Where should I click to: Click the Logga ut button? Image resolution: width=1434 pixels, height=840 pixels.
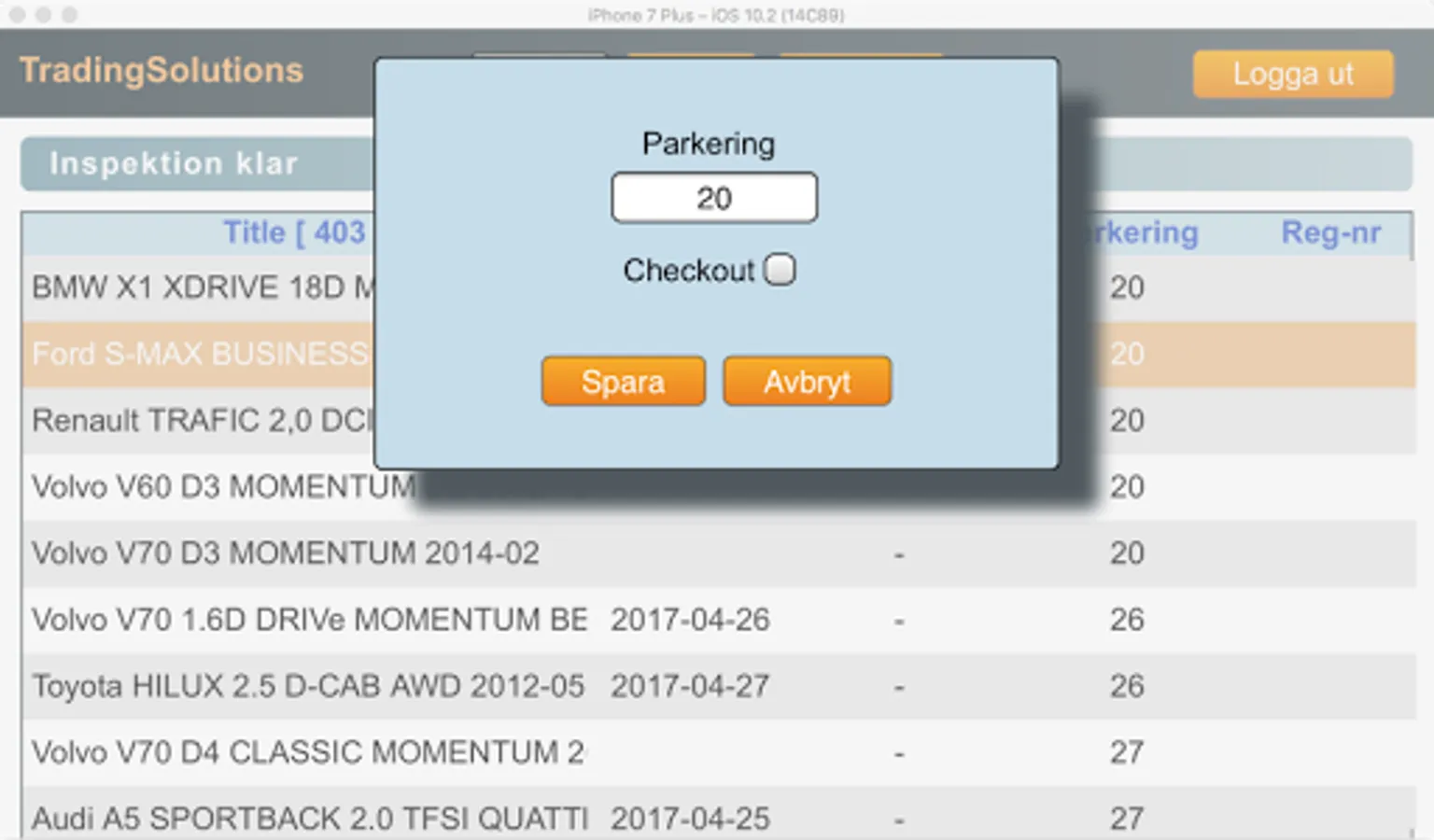pos(1293,74)
